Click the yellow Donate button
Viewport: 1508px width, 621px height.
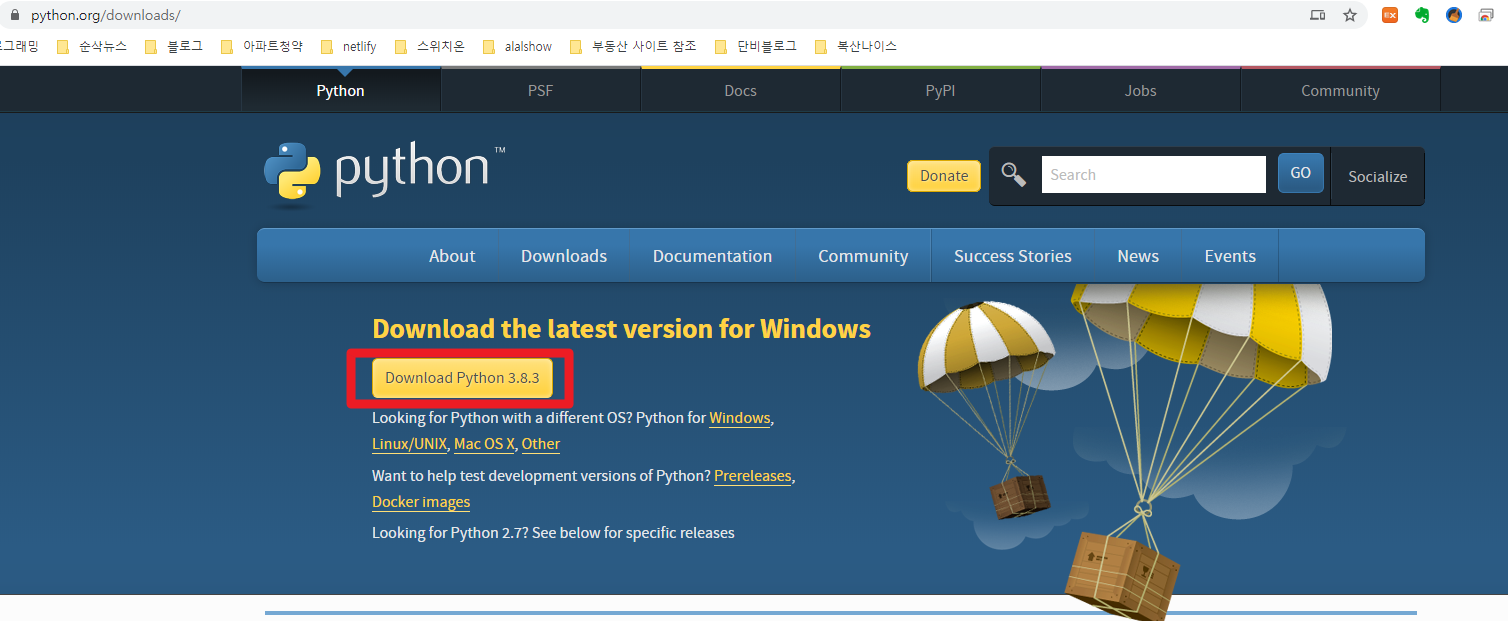click(x=944, y=175)
